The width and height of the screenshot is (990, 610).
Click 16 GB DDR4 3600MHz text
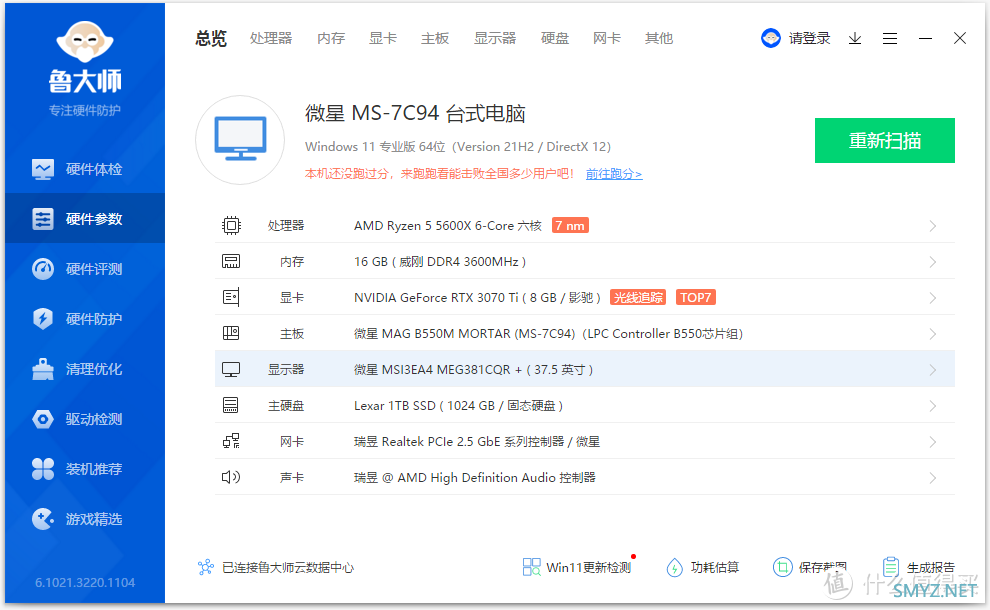[440, 261]
